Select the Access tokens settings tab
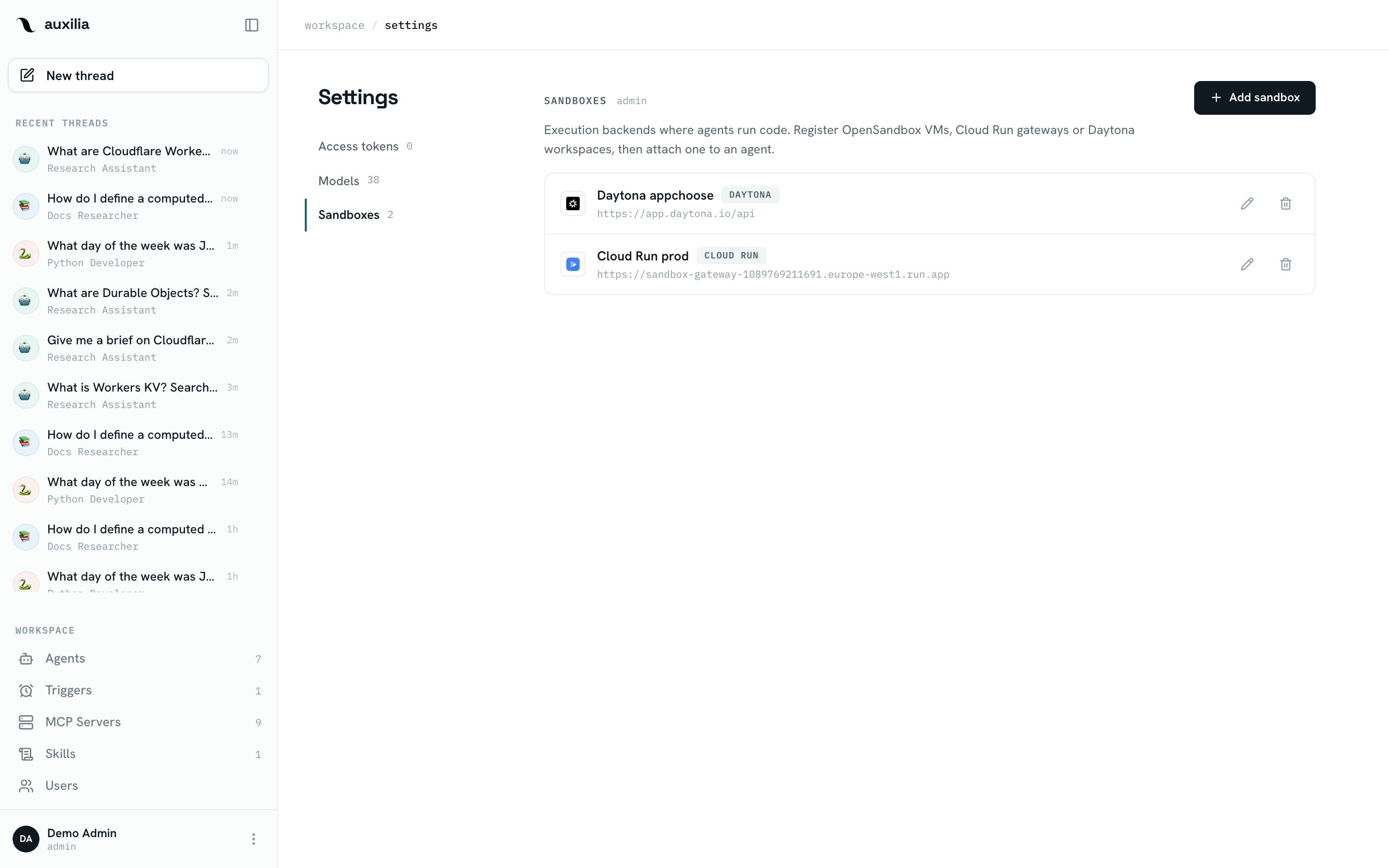The image size is (1389, 868). click(x=365, y=147)
